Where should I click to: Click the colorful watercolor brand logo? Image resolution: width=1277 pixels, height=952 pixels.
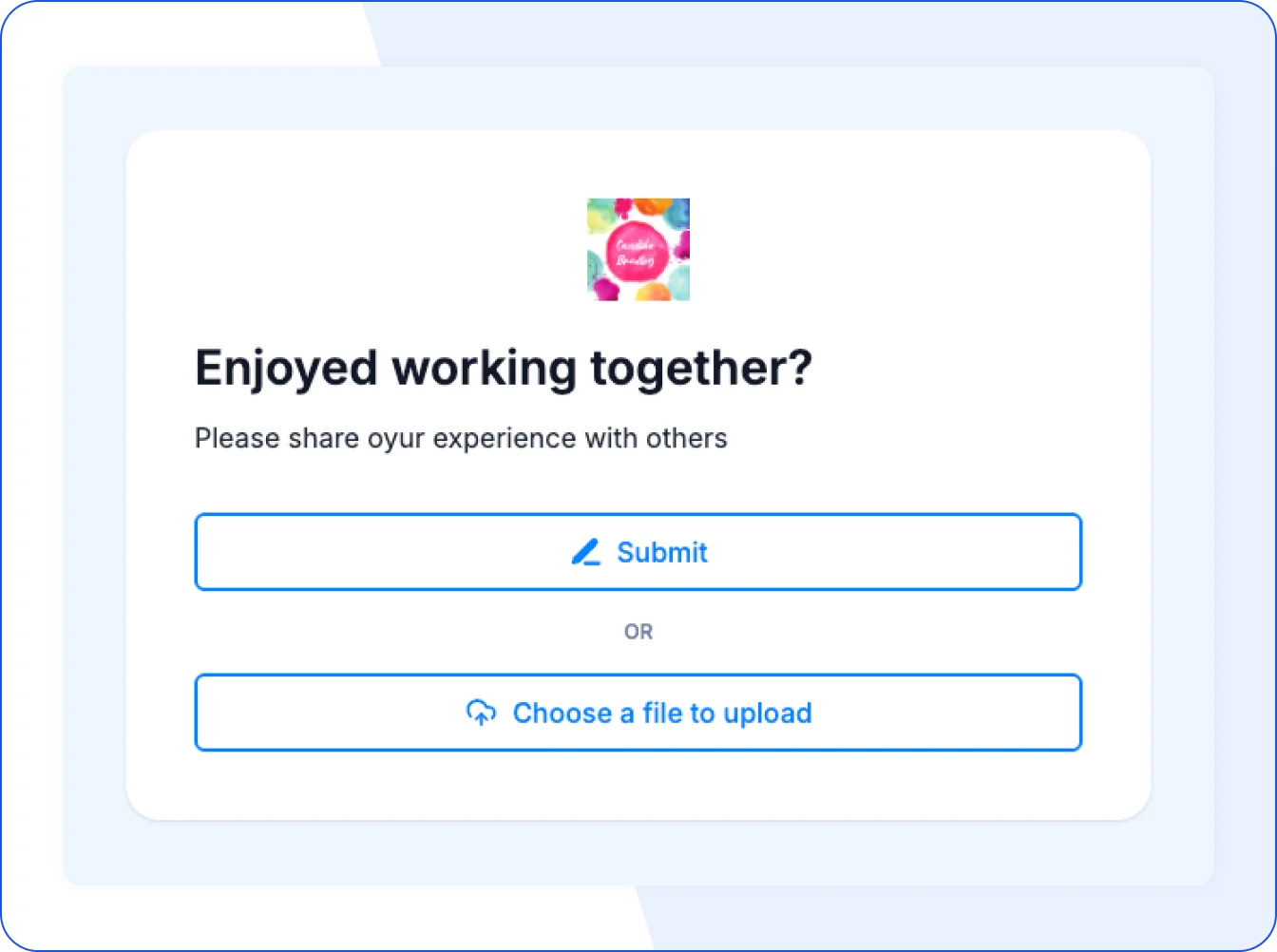pos(638,250)
